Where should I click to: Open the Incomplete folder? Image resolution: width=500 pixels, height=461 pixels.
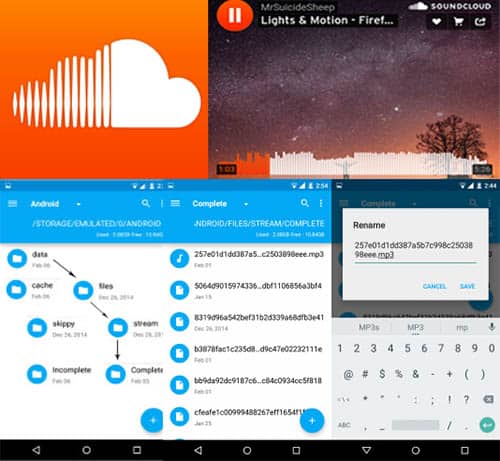click(59, 374)
